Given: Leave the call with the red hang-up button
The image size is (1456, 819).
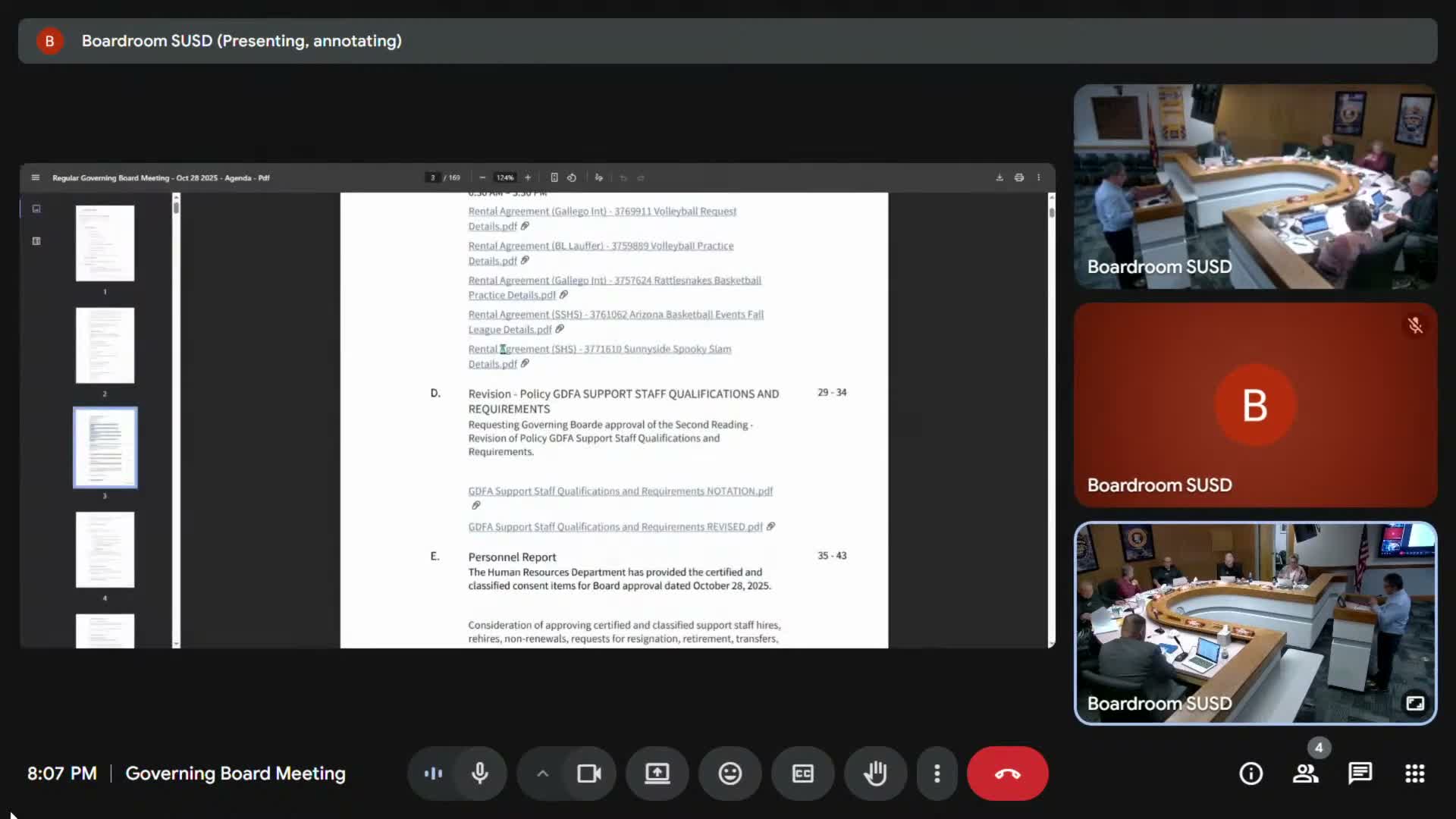Looking at the screenshot, I should (1007, 773).
